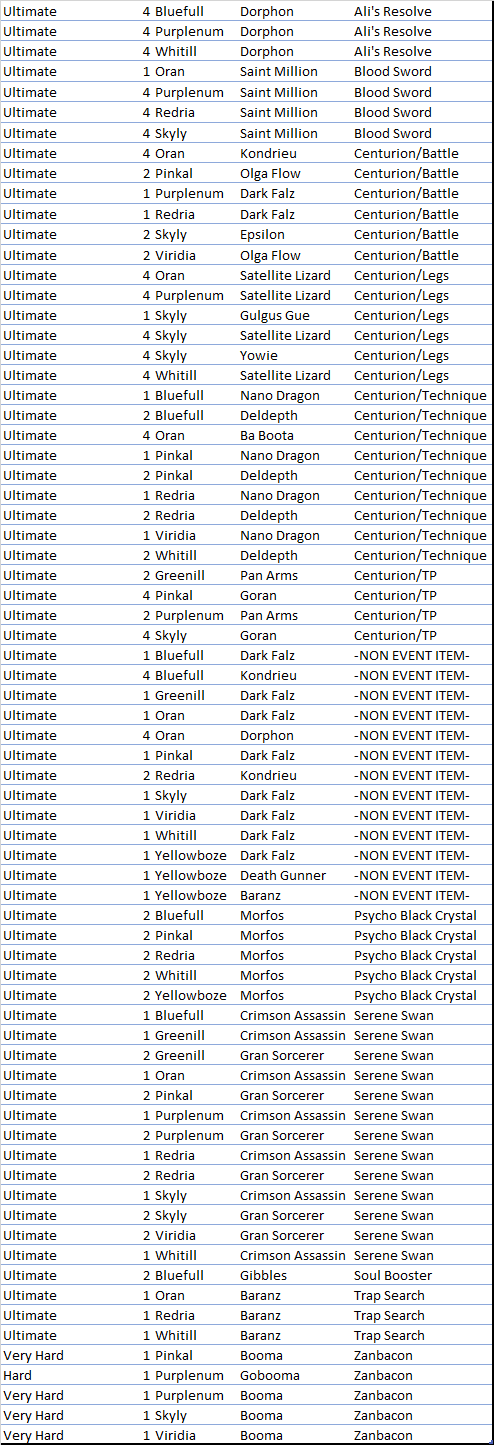Select the Epsilon enemy cell

click(x=262, y=235)
